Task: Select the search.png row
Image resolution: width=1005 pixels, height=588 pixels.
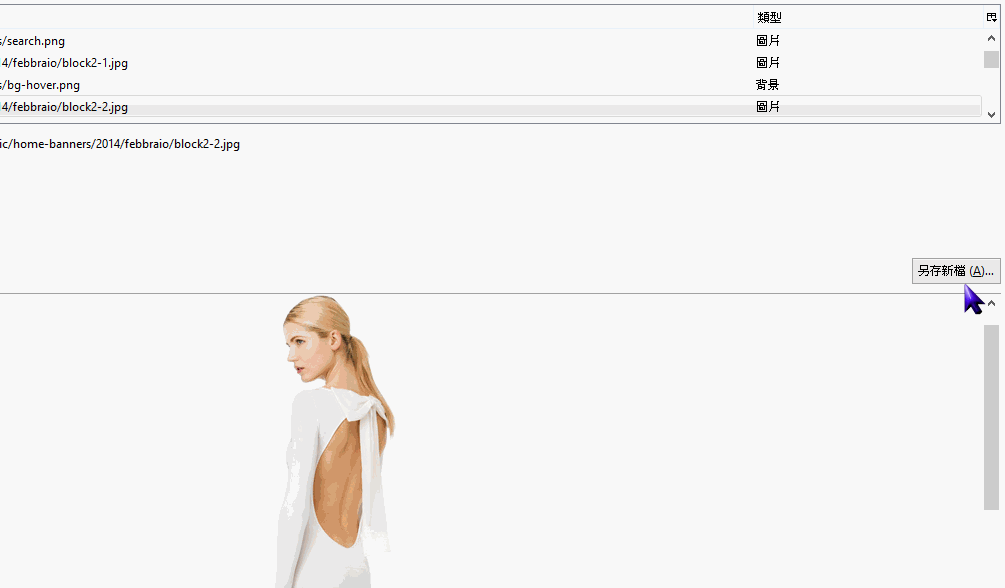Action: [x=490, y=41]
